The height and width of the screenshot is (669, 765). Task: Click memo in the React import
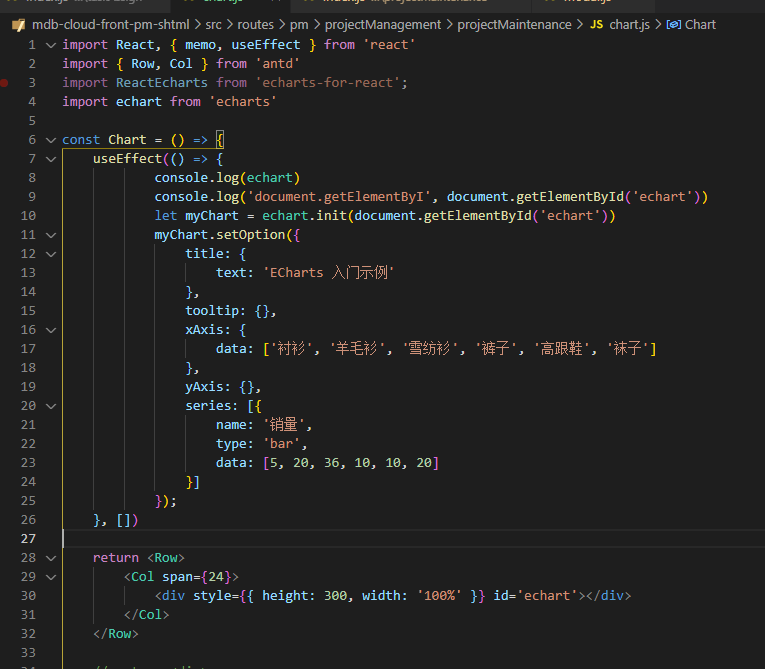point(201,45)
